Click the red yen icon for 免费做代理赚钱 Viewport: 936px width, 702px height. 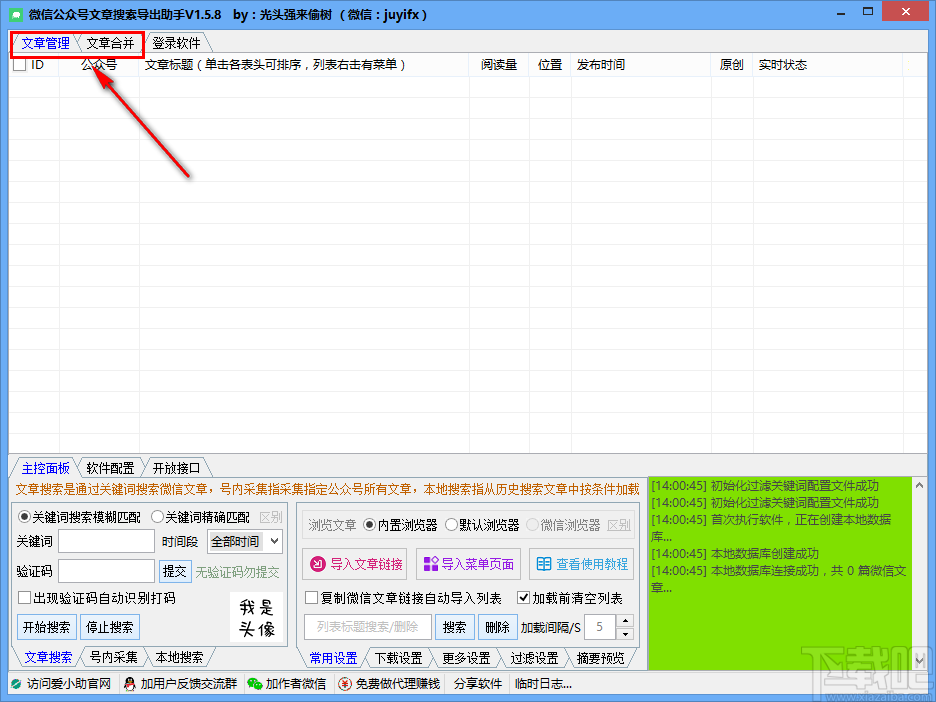tap(345, 684)
